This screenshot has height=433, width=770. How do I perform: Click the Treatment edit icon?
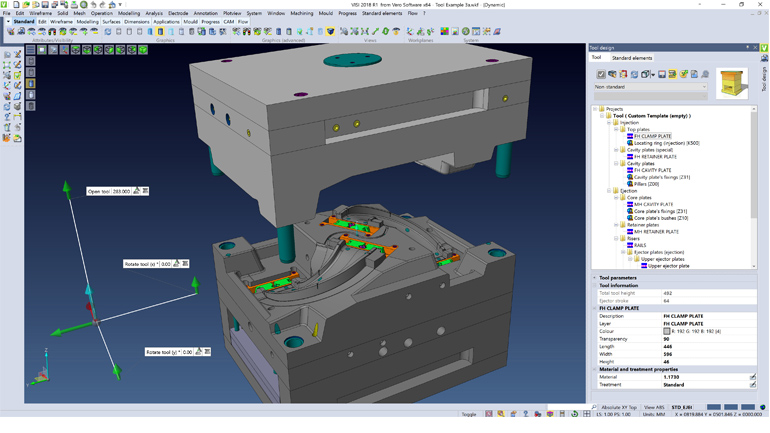(753, 385)
